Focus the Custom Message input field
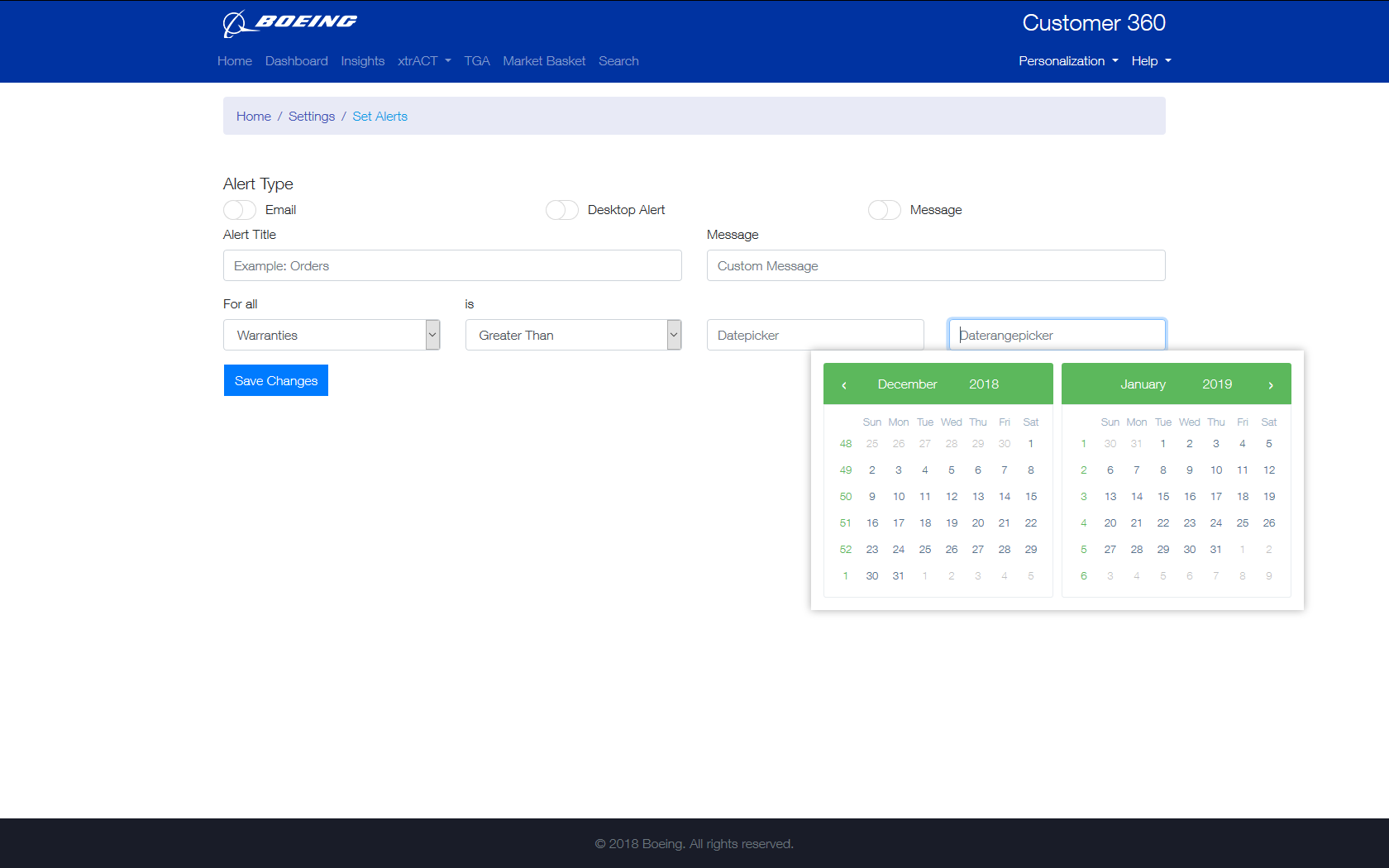 936,265
